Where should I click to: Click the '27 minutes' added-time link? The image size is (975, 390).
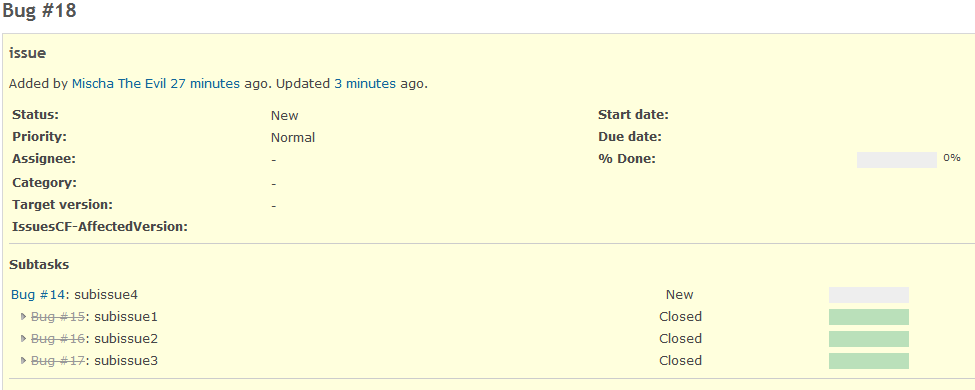205,83
